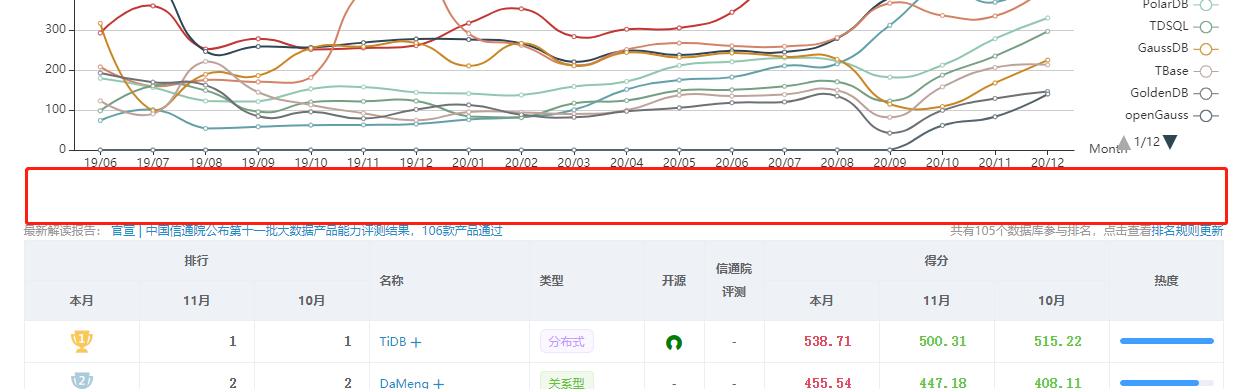
Task: Click the gold first-place trophy icon
Action: [x=82, y=341]
